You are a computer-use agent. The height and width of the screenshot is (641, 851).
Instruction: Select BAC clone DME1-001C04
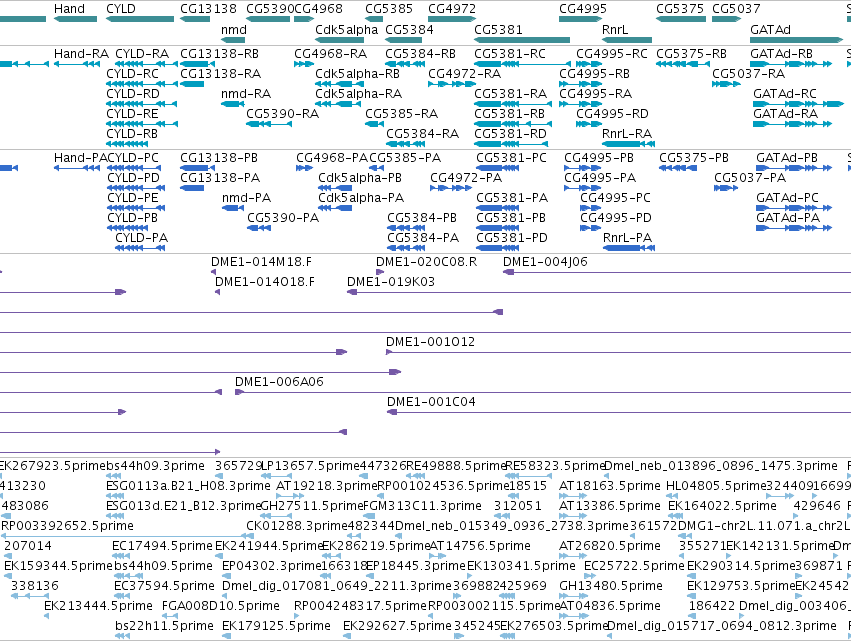coord(431,402)
